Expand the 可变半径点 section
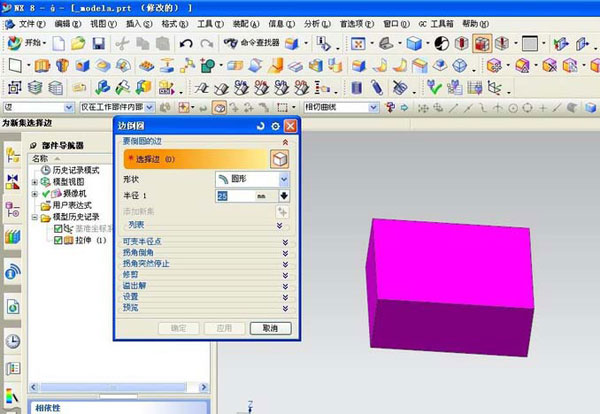The width and height of the screenshot is (600, 414). pos(205,242)
